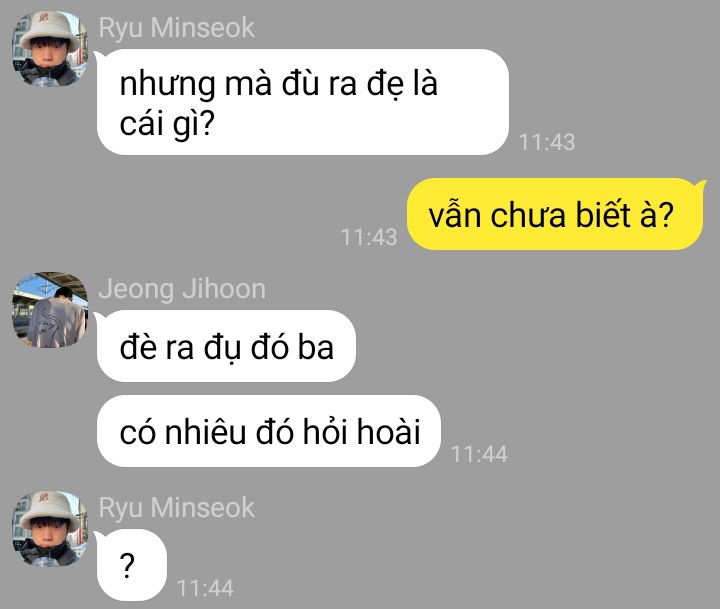Click the 11:43 timestamp left of yellow bubble
Screen dimensions: 720x609
369,237
